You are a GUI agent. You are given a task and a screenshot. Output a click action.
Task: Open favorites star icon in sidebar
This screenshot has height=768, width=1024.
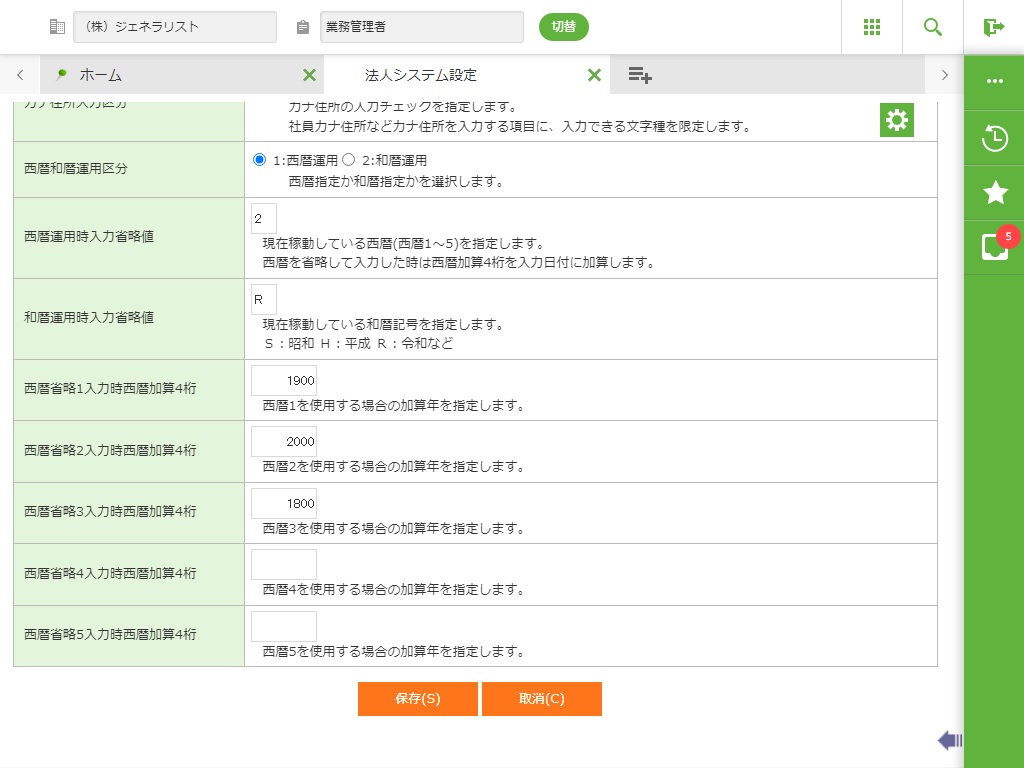tap(994, 193)
